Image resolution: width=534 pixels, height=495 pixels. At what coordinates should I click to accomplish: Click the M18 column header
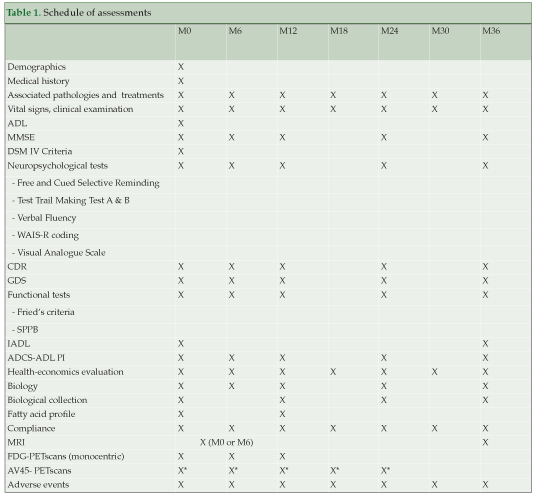(339, 31)
